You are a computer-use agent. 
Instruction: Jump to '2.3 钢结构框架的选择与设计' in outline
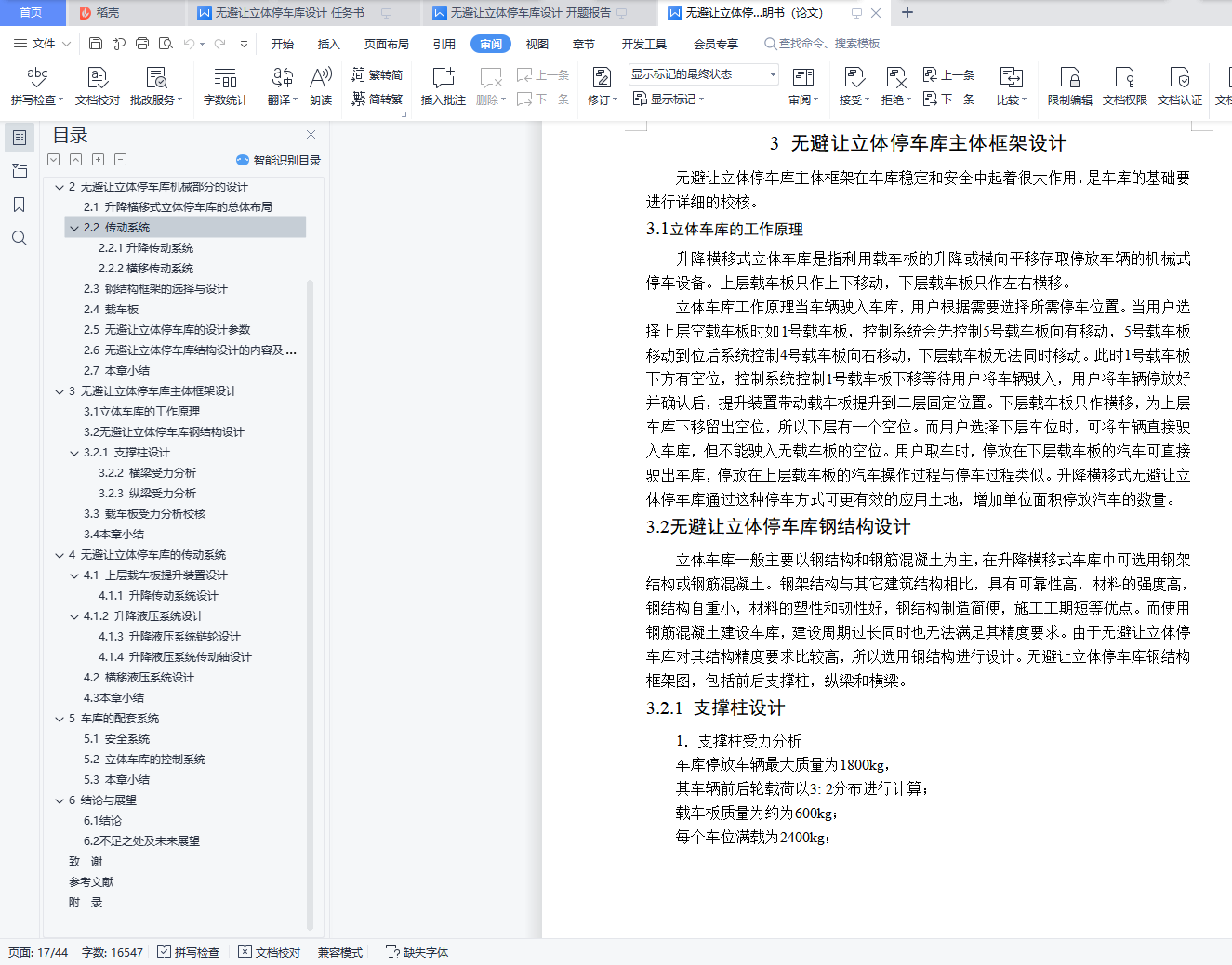[155, 289]
